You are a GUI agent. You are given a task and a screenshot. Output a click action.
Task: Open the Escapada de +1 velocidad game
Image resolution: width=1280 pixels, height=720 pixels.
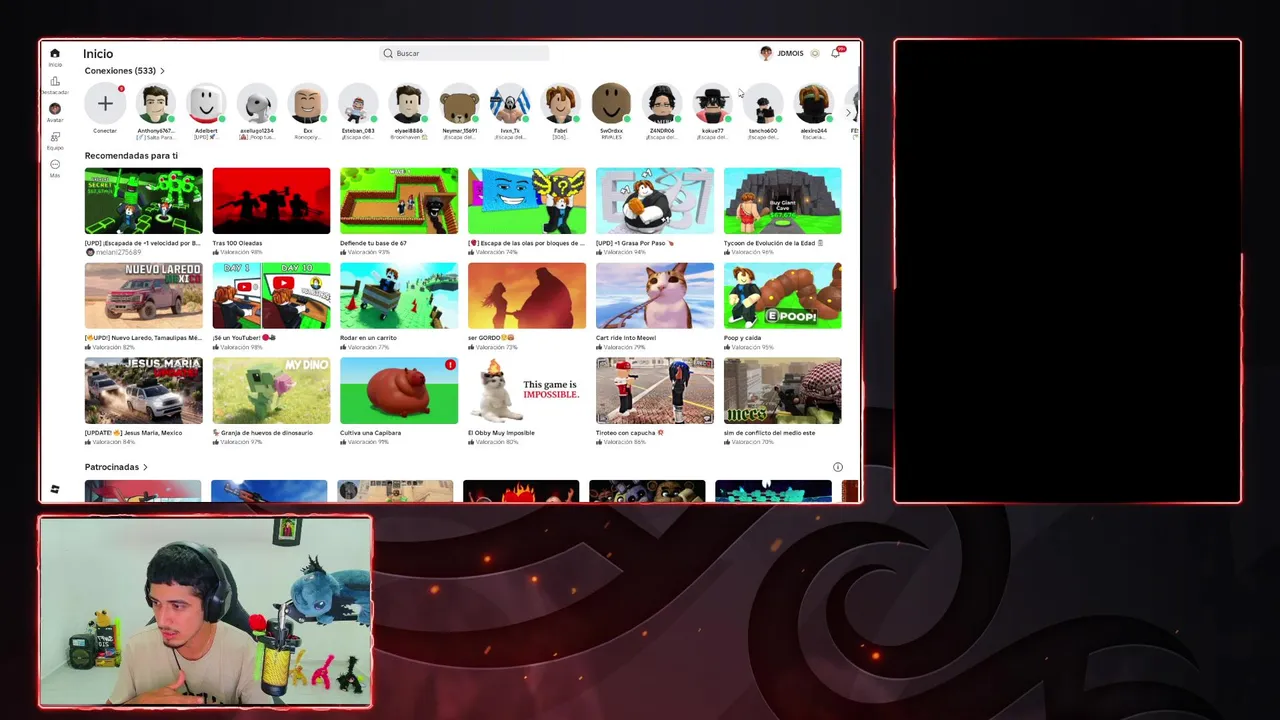(x=143, y=201)
